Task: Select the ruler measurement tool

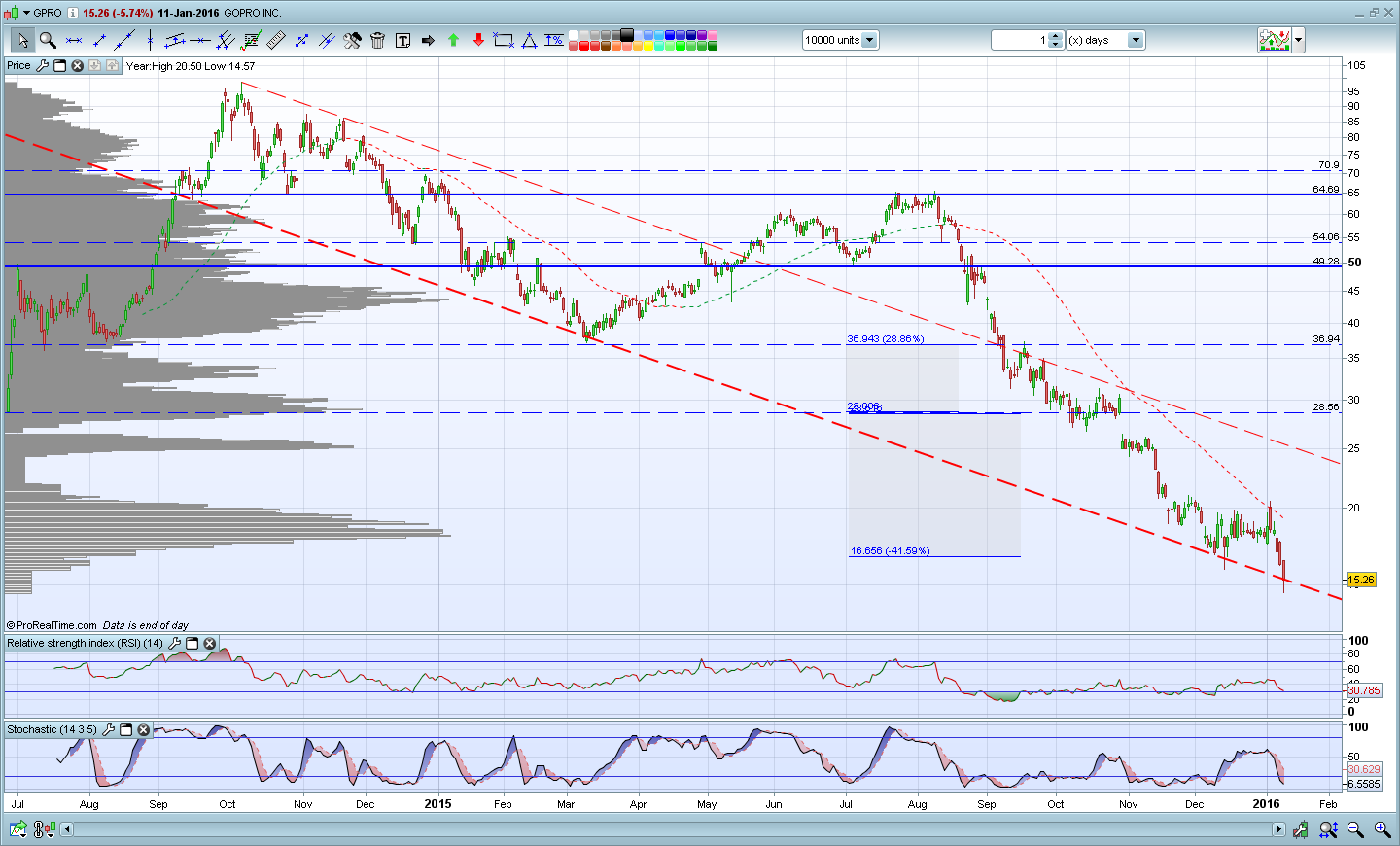Action: [x=276, y=40]
